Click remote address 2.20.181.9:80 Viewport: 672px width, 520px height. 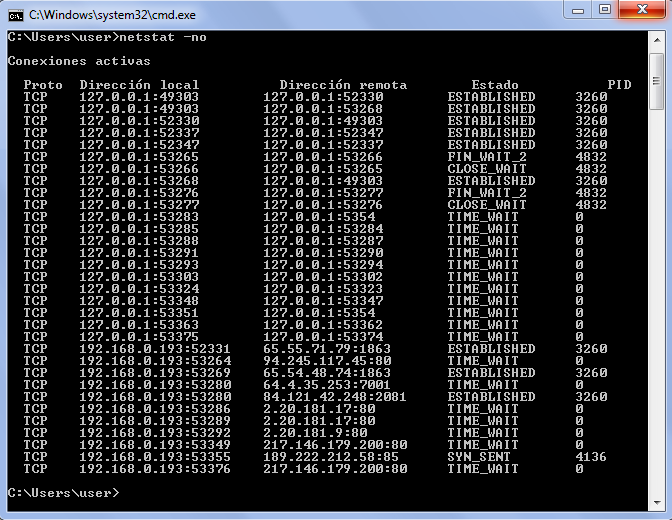(315, 433)
